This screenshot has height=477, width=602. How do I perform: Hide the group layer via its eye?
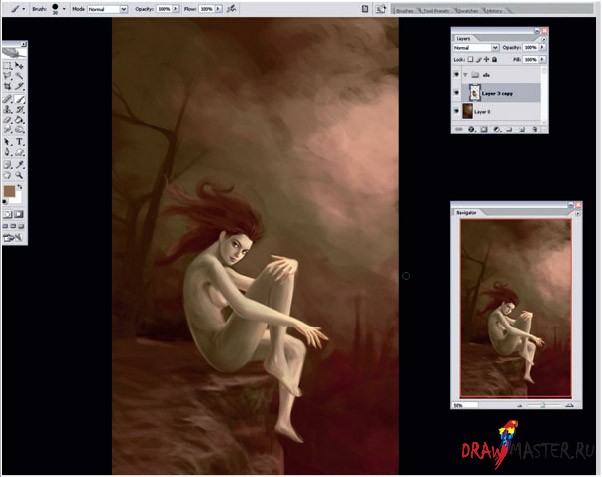click(456, 75)
